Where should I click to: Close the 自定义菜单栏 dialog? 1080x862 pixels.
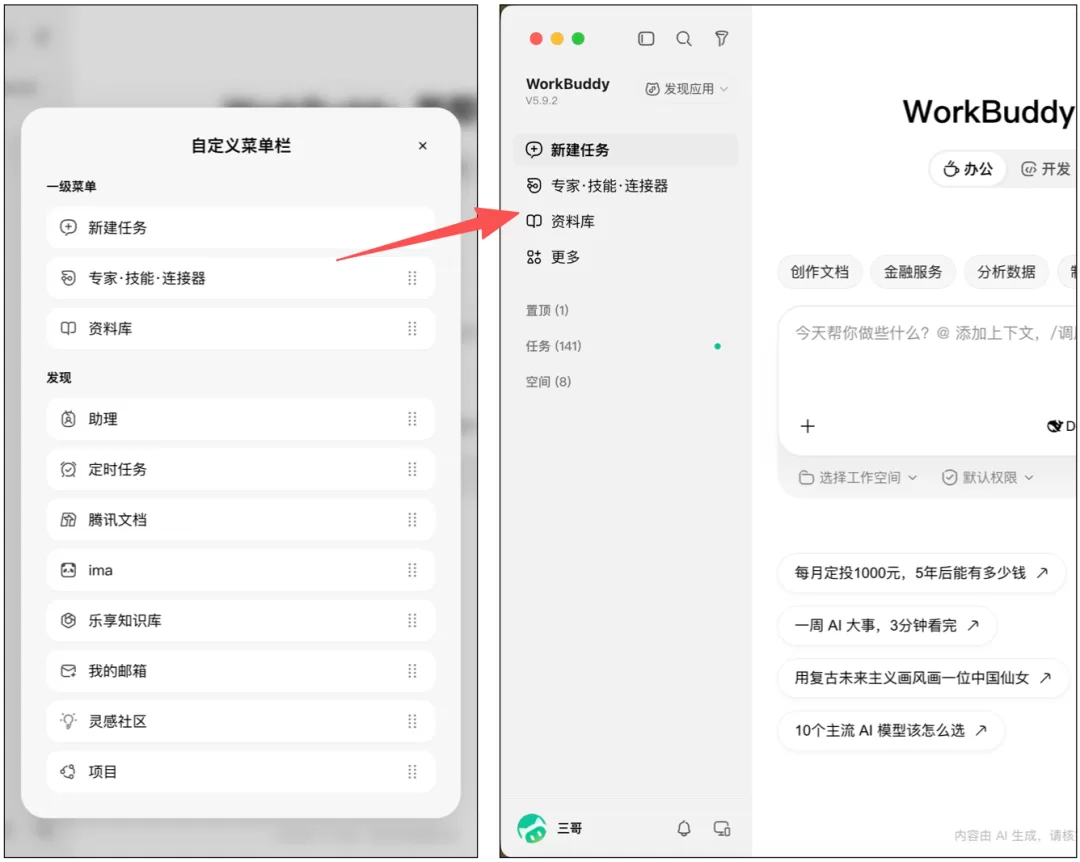pos(422,145)
